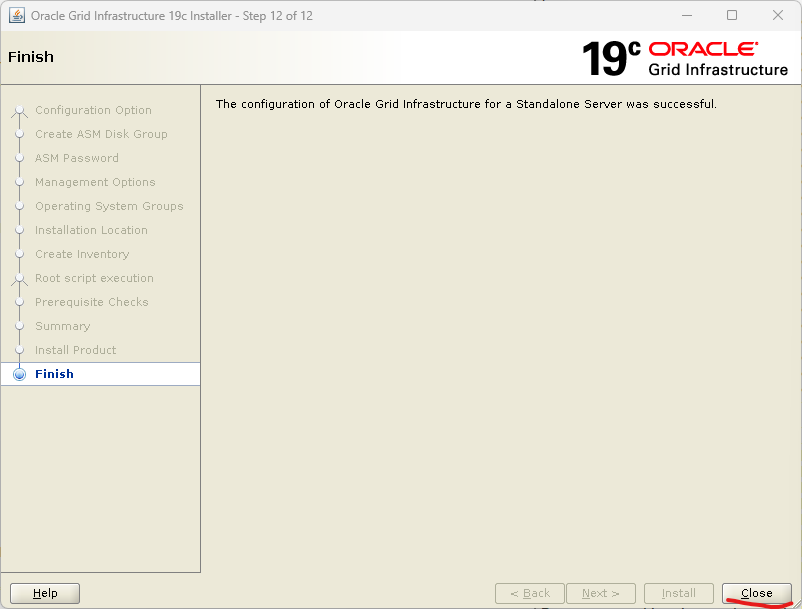Click the Finish step bullet icon
Viewport: 802px width, 610px height.
click(19, 374)
